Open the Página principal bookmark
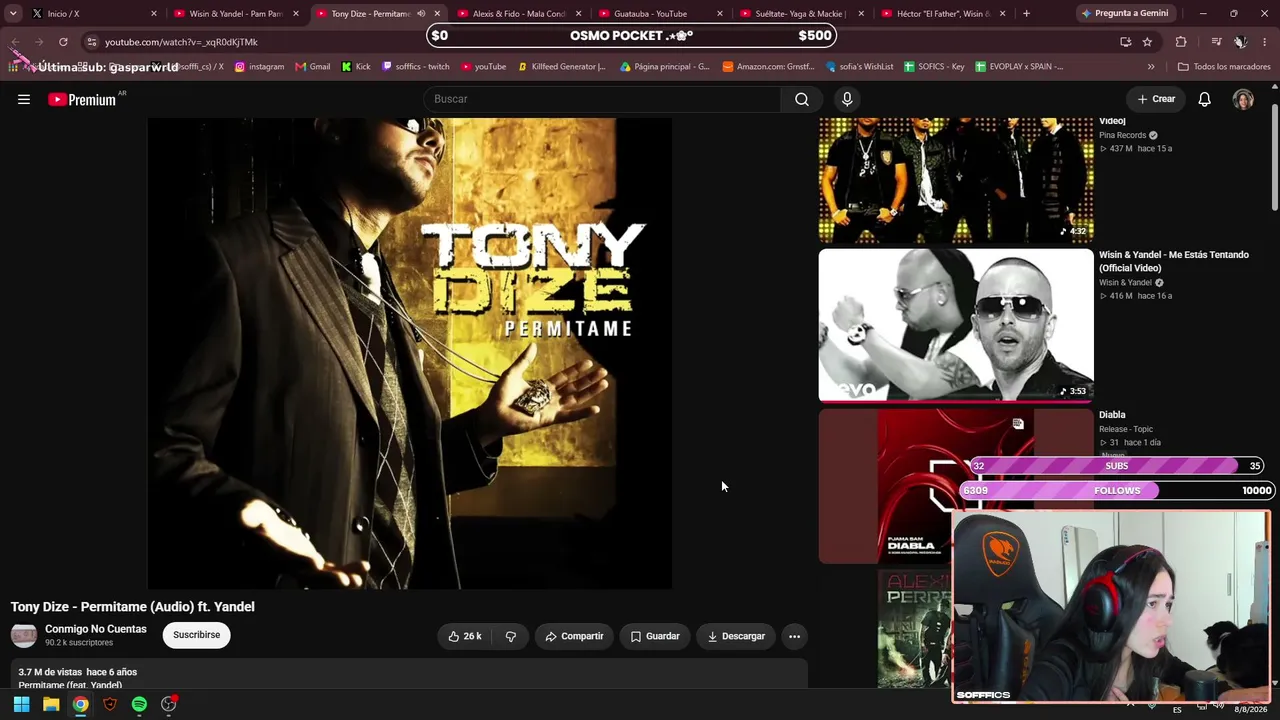 665,67
